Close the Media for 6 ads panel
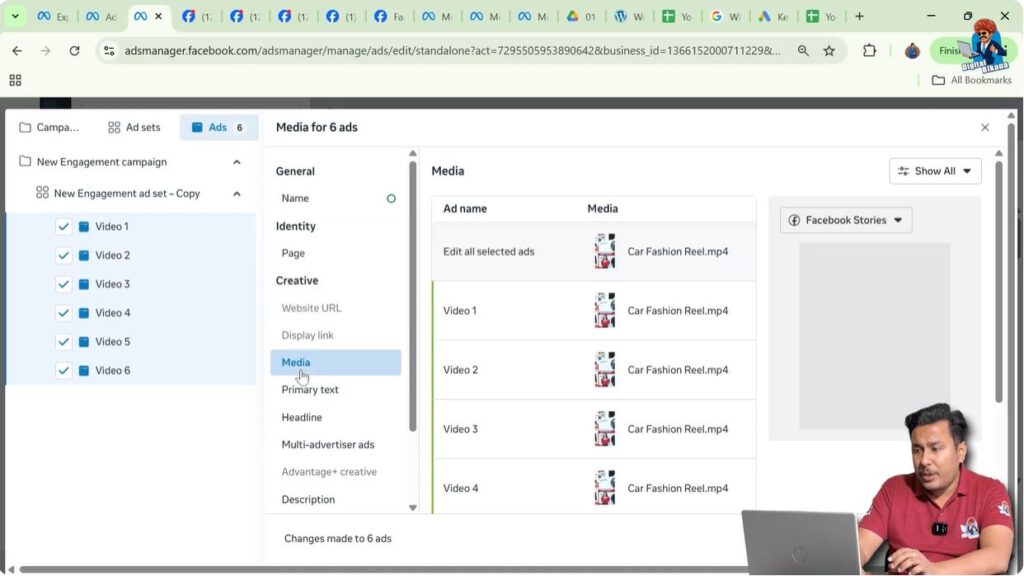The width and height of the screenshot is (1024, 576). [985, 127]
